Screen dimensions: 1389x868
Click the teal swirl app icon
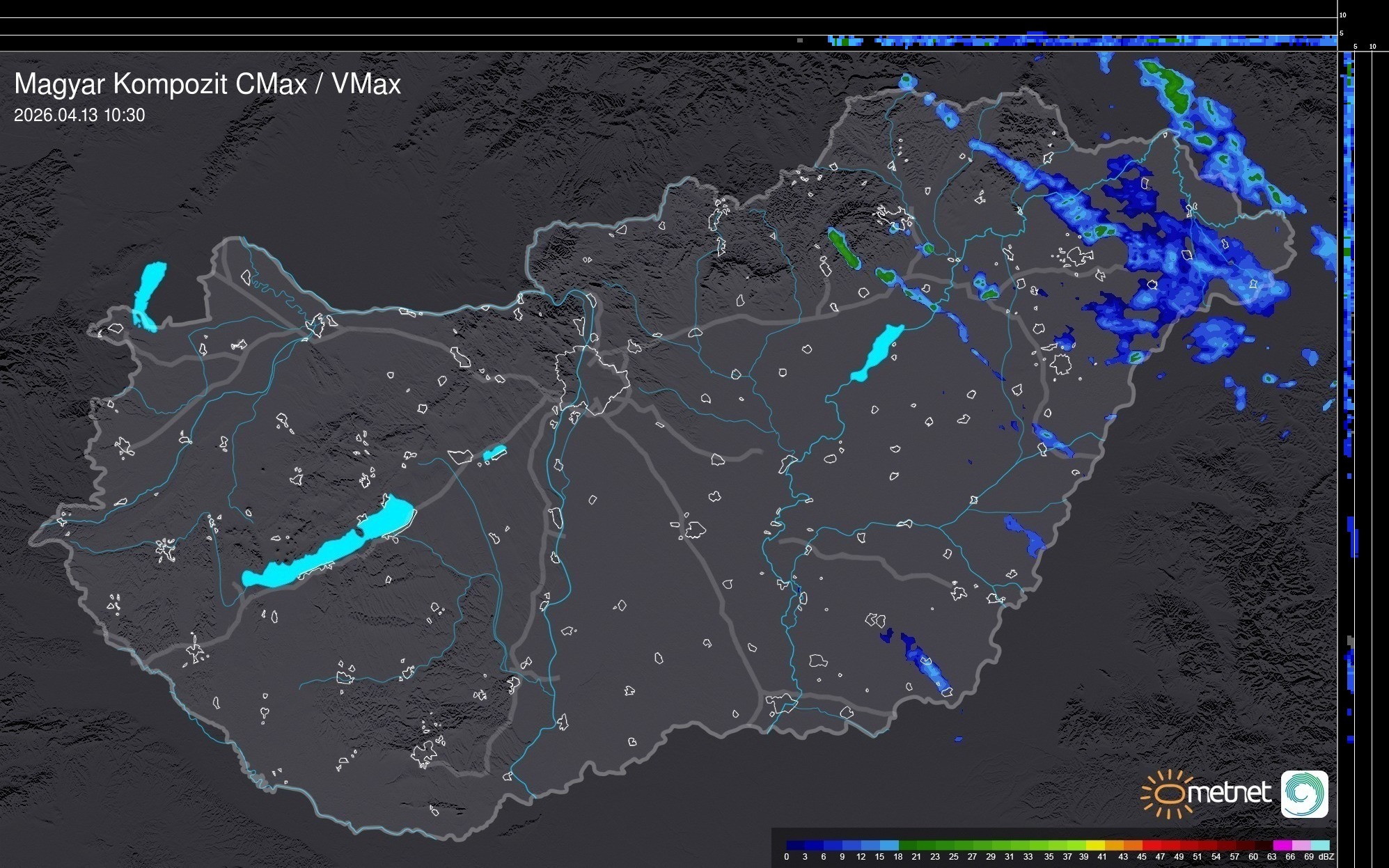click(1304, 794)
